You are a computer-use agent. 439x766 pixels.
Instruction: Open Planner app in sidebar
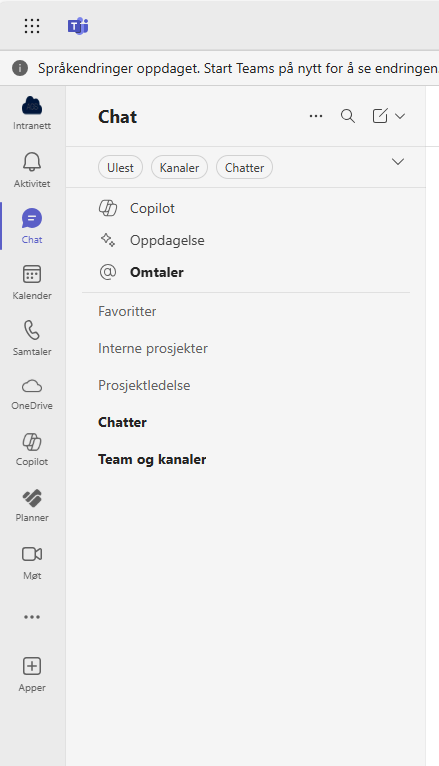click(x=32, y=506)
